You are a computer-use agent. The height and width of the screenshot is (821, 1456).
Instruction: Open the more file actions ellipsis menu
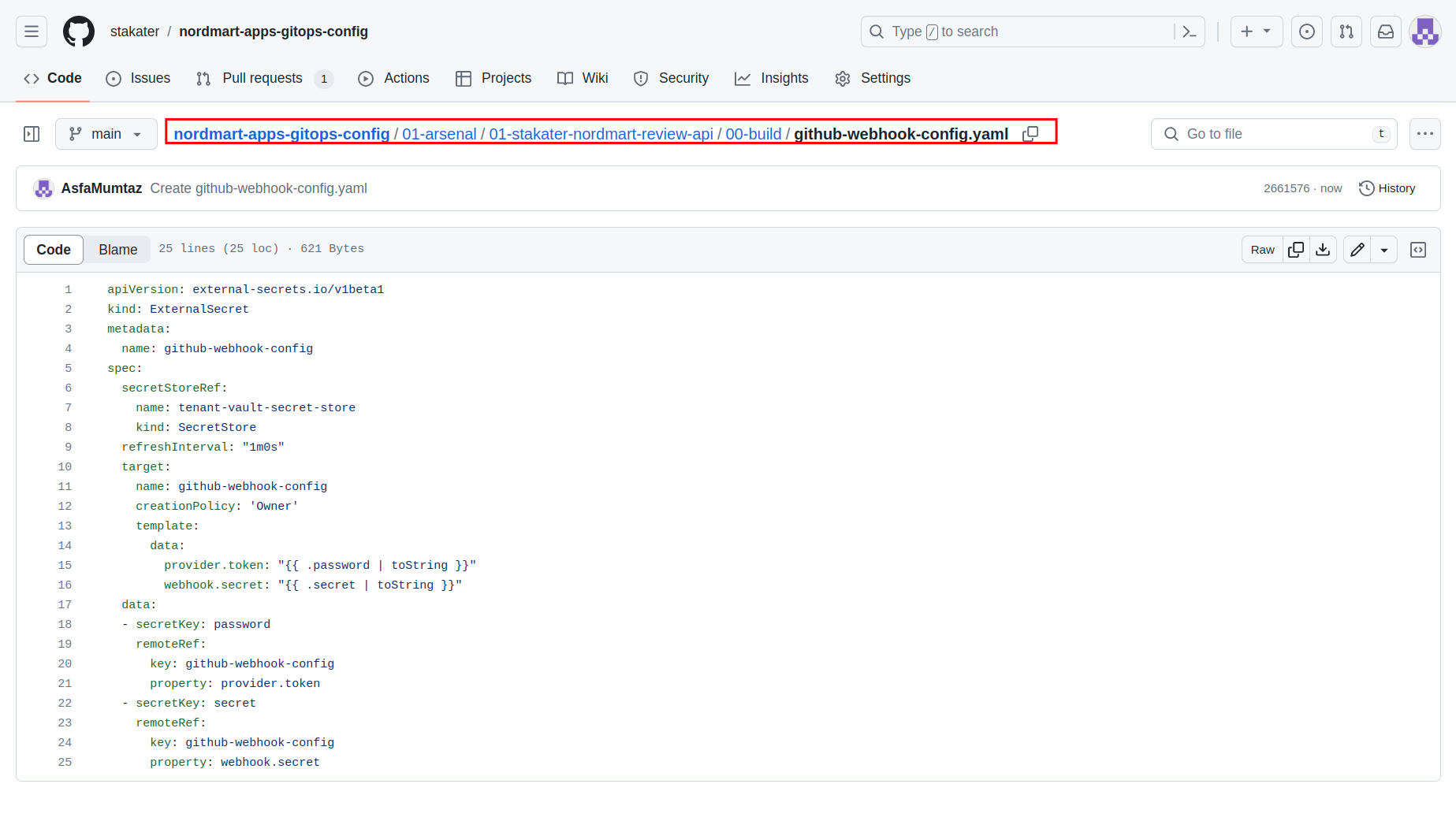1425,134
